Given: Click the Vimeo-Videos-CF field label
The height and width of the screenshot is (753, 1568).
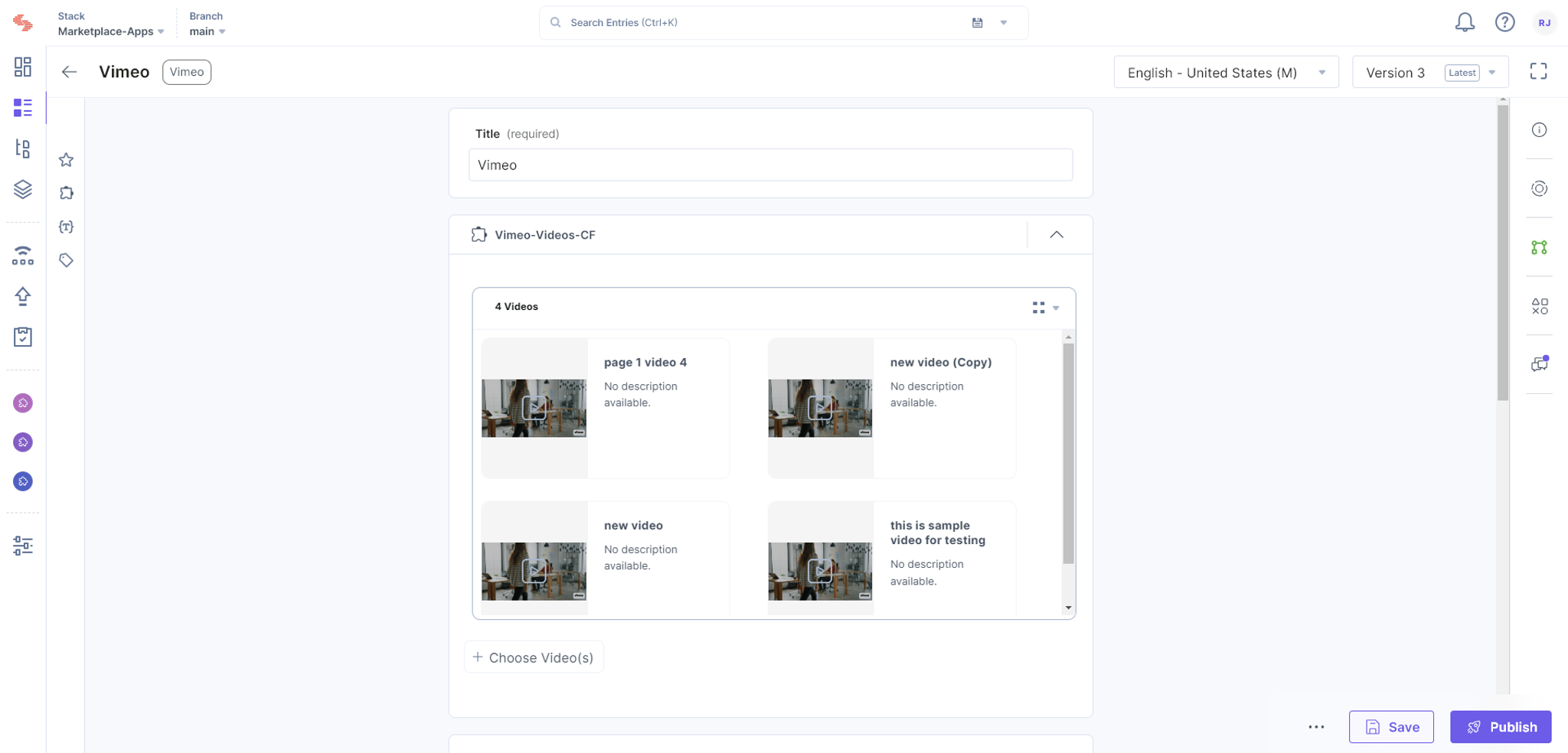Looking at the screenshot, I should tap(544, 235).
